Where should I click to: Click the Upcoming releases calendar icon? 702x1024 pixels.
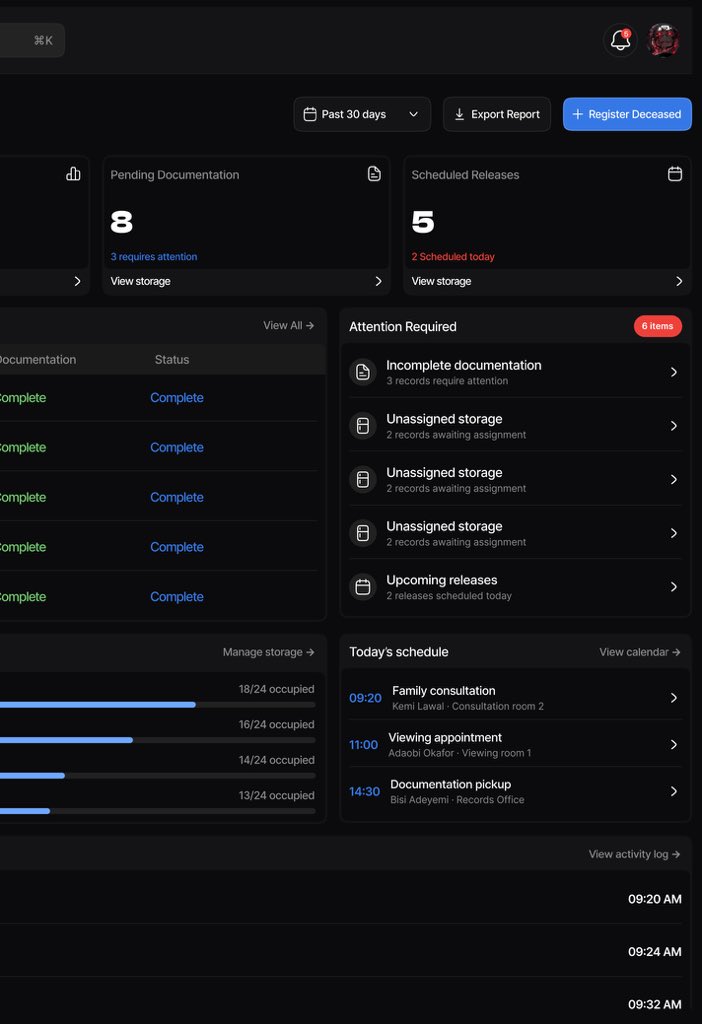362,587
